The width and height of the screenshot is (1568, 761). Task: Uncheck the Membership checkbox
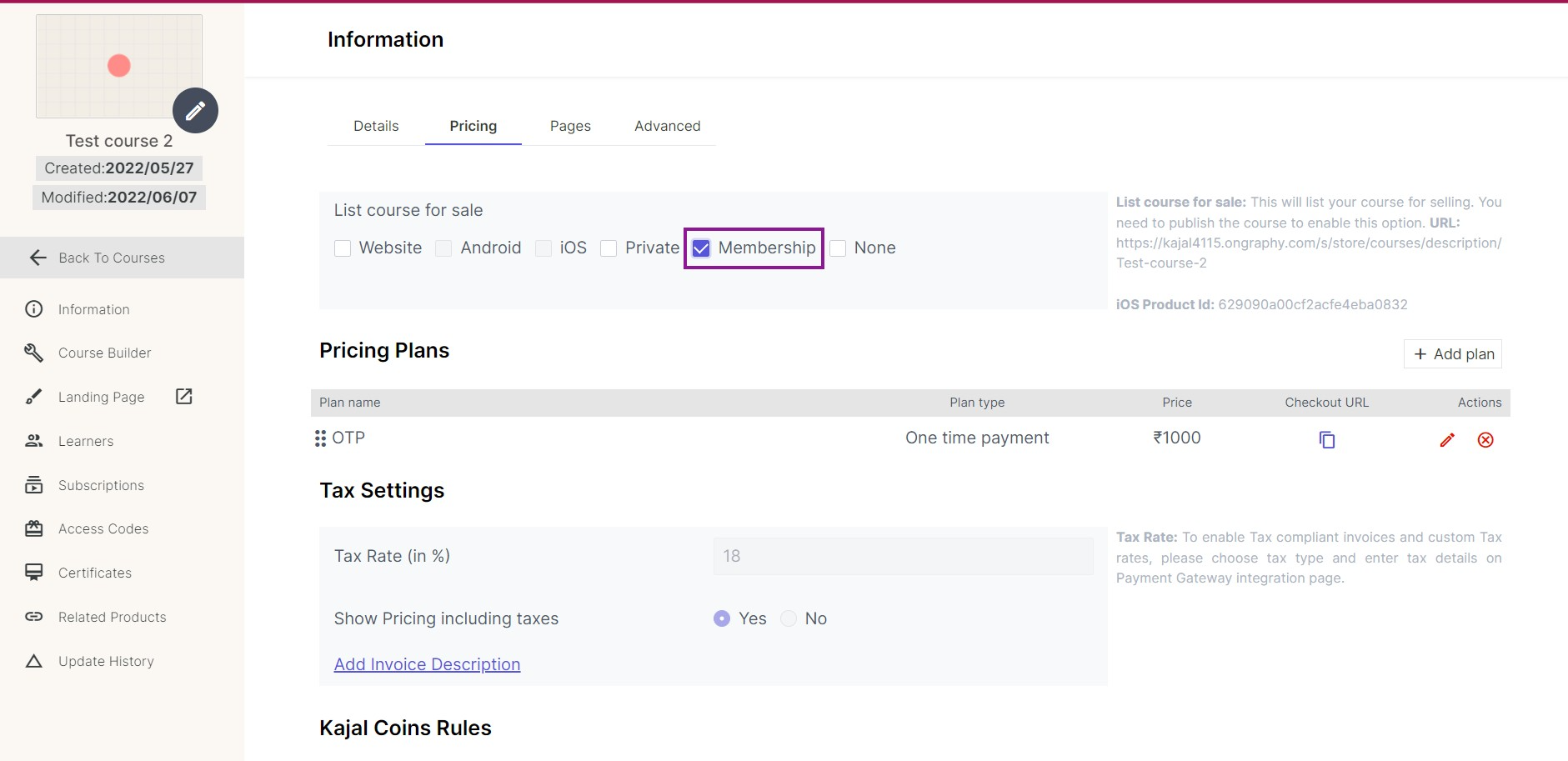tap(701, 248)
